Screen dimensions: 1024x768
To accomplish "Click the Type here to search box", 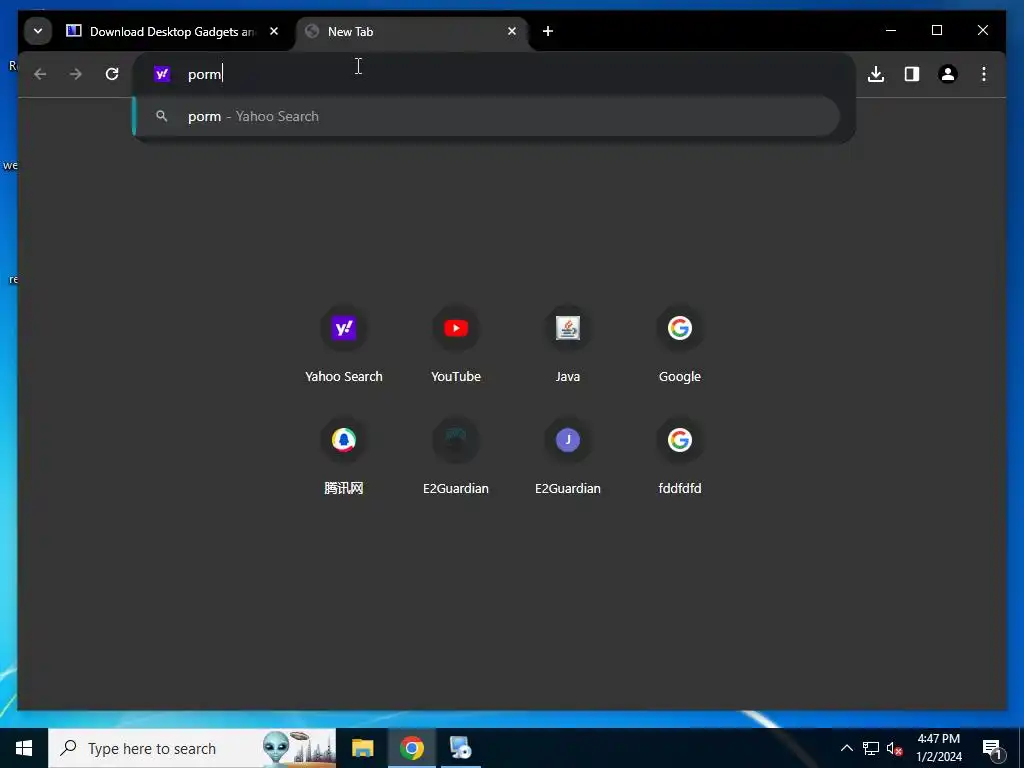I will click(192, 748).
